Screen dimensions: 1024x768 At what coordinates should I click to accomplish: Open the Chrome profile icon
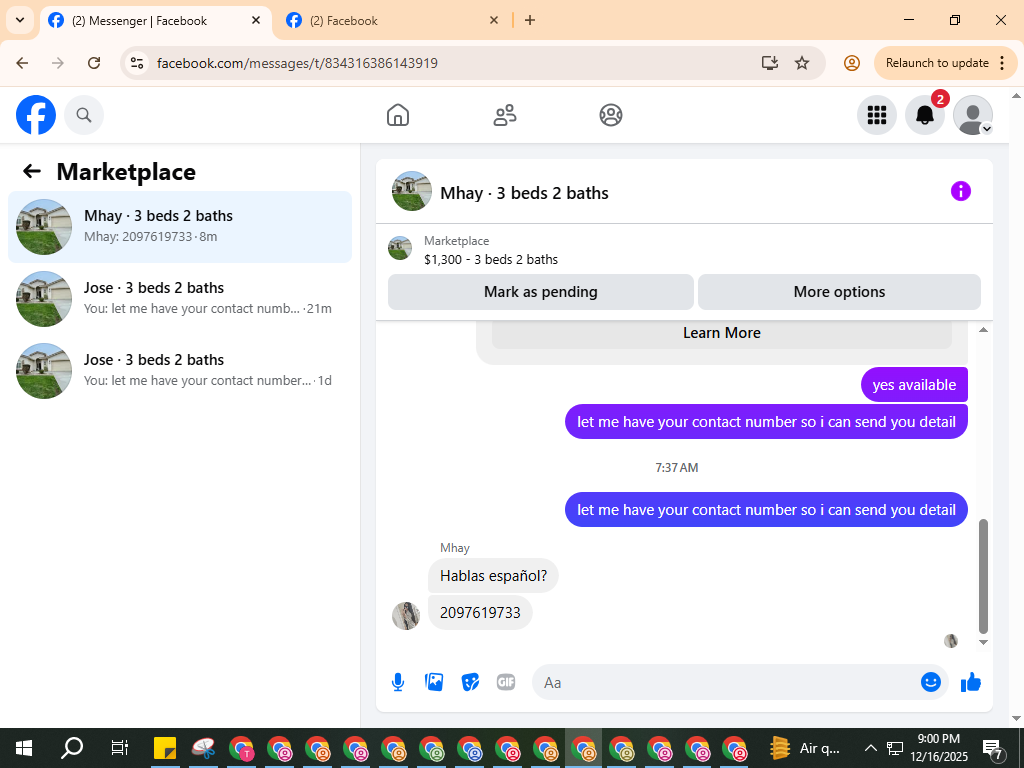[x=852, y=63]
